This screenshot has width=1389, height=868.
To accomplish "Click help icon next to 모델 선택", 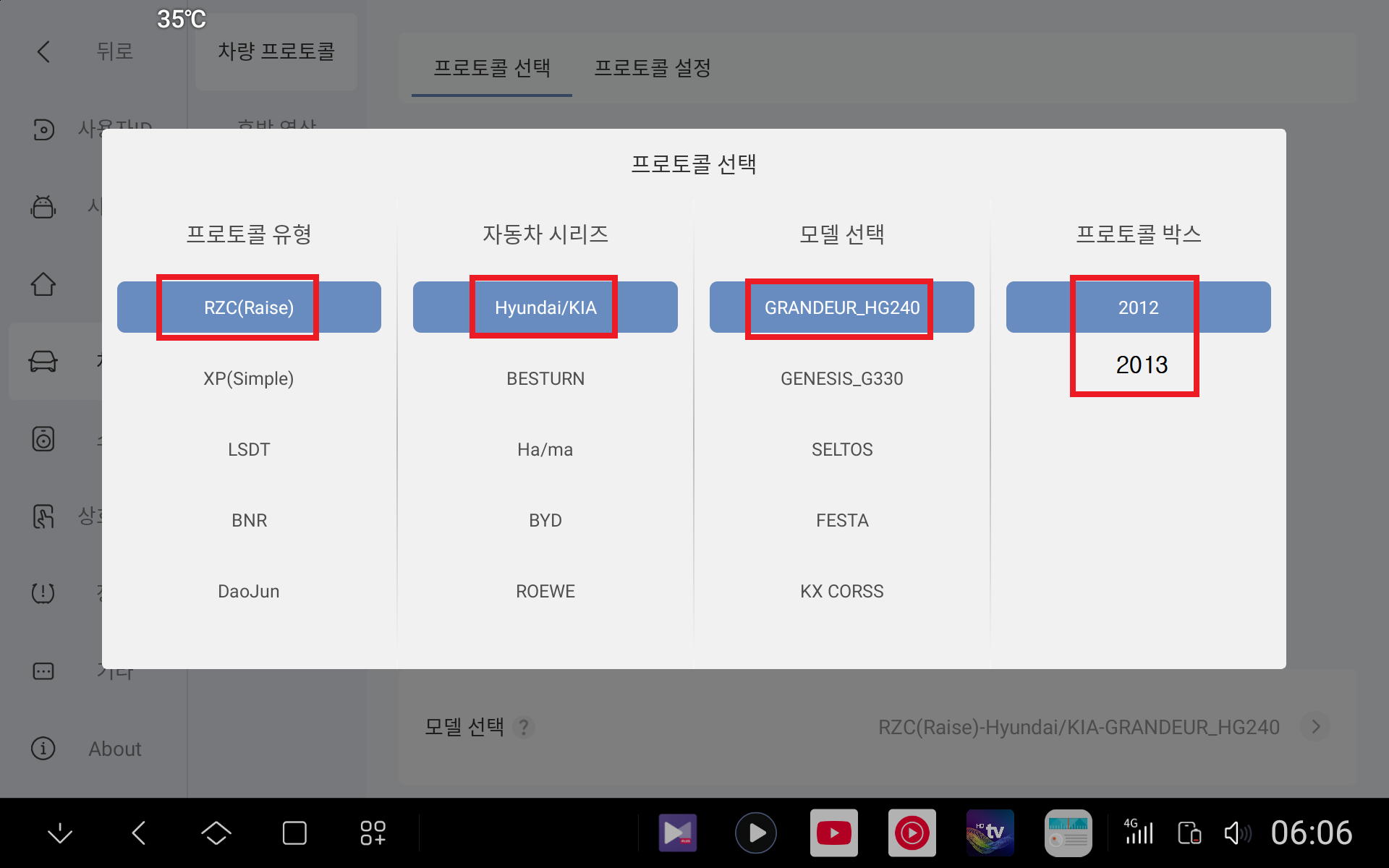I will [524, 727].
